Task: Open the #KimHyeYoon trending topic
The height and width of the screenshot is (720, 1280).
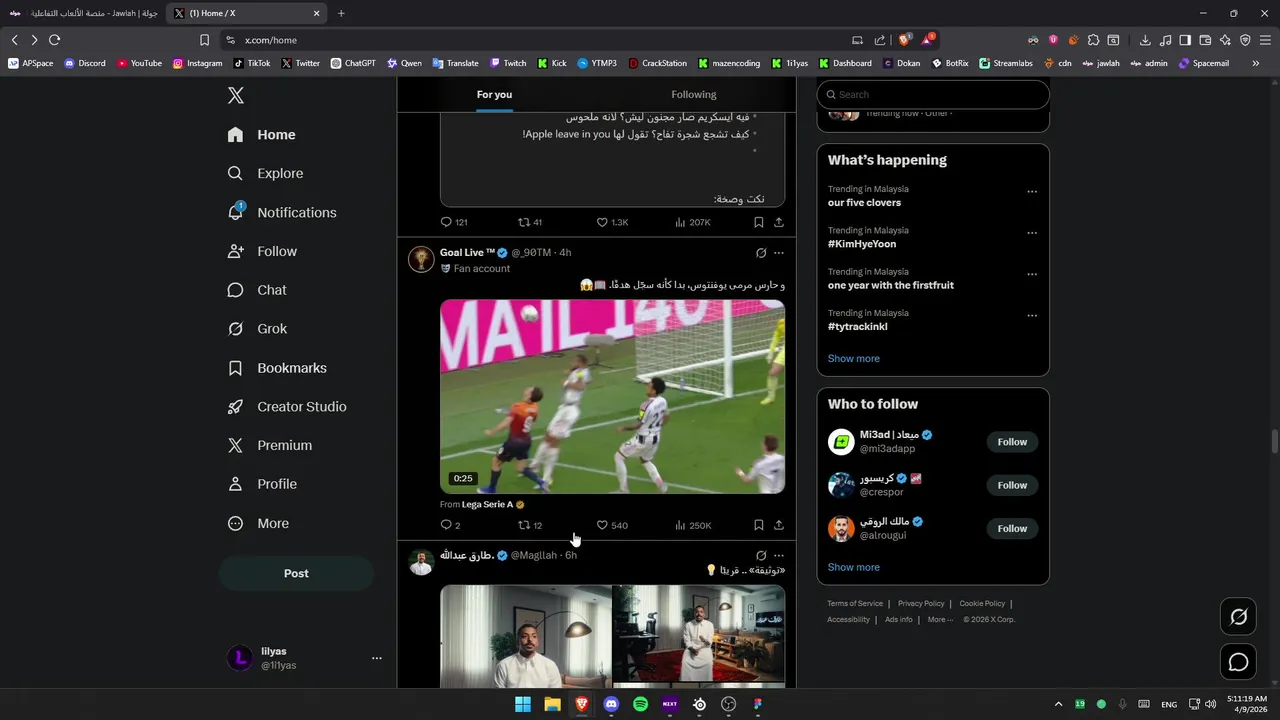Action: [x=862, y=244]
